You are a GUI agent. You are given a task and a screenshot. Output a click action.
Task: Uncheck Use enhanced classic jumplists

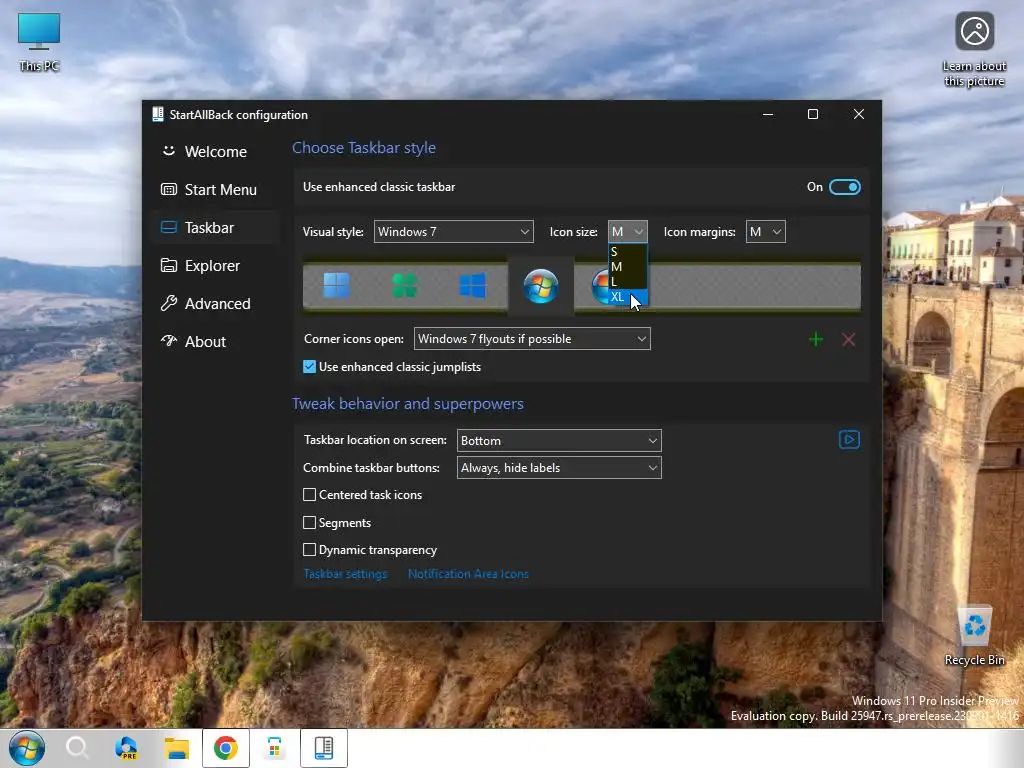pos(310,367)
